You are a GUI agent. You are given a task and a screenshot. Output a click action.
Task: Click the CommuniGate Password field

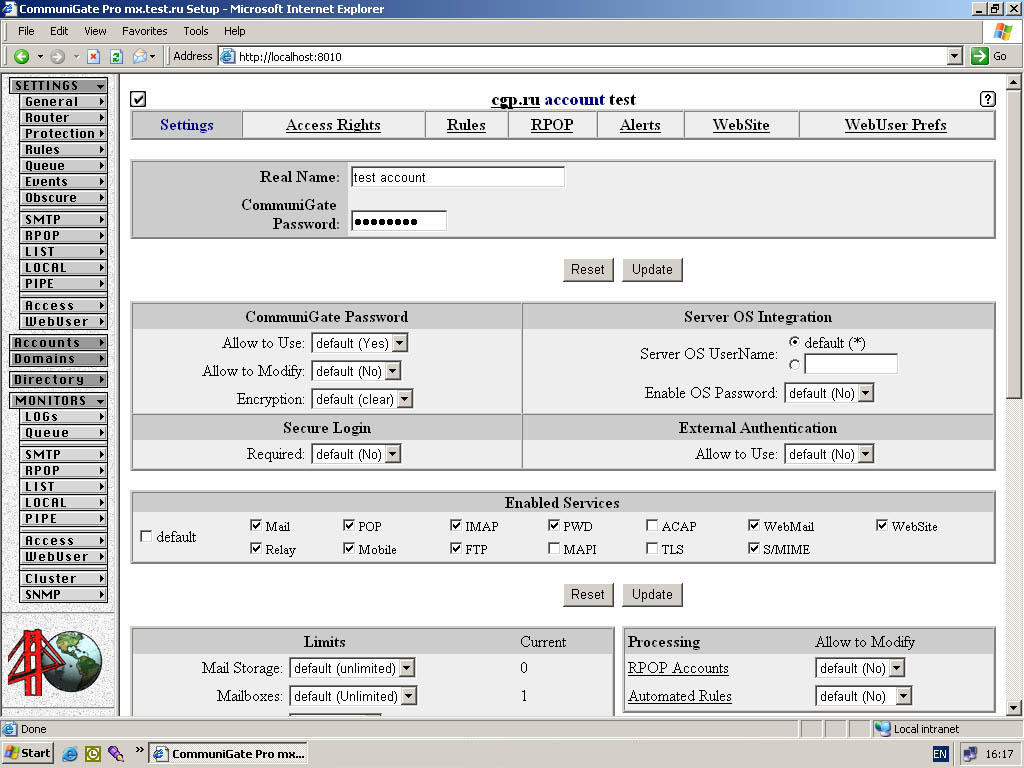coord(398,221)
